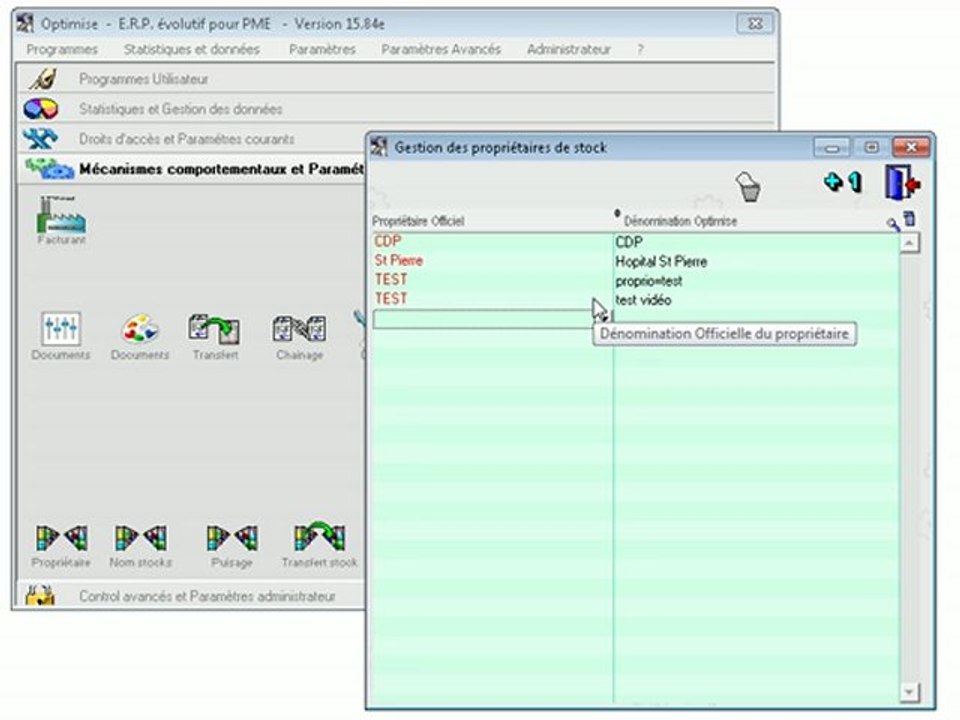Click the Gestion des propriétaires window icon
The image size is (960, 720).
point(379,147)
